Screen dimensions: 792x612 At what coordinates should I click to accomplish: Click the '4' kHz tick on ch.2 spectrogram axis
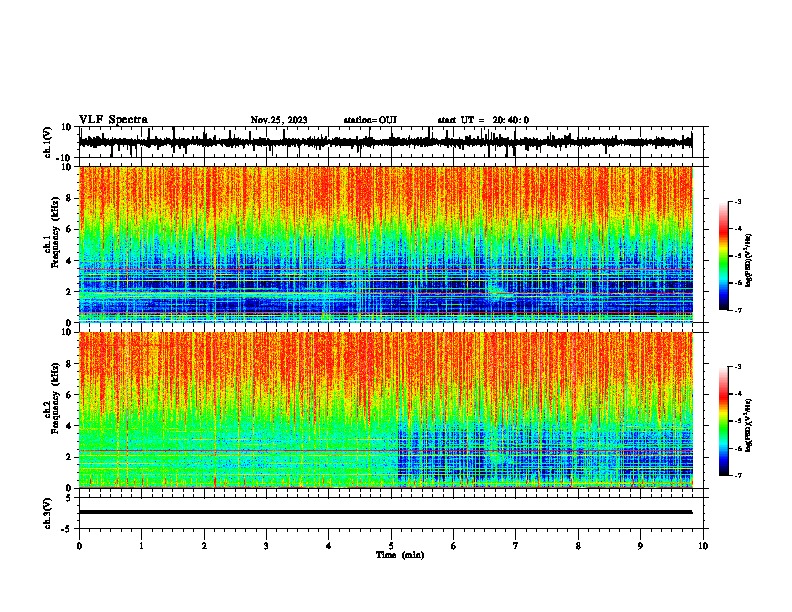click(69, 426)
